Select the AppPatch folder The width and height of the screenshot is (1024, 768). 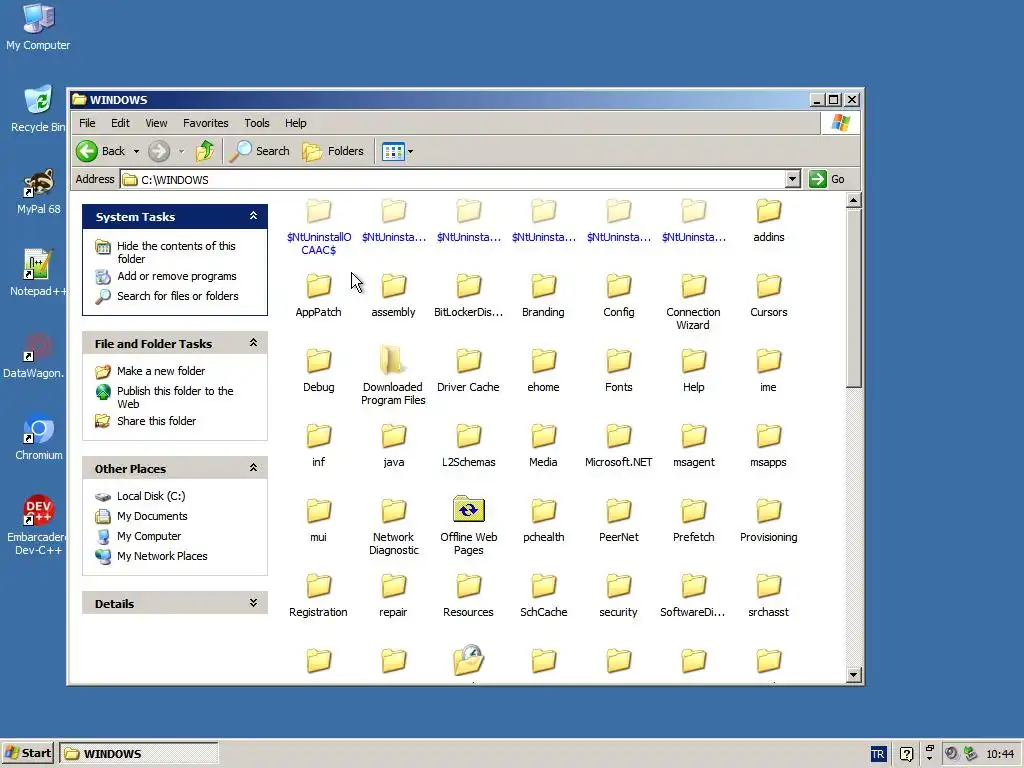click(318, 295)
